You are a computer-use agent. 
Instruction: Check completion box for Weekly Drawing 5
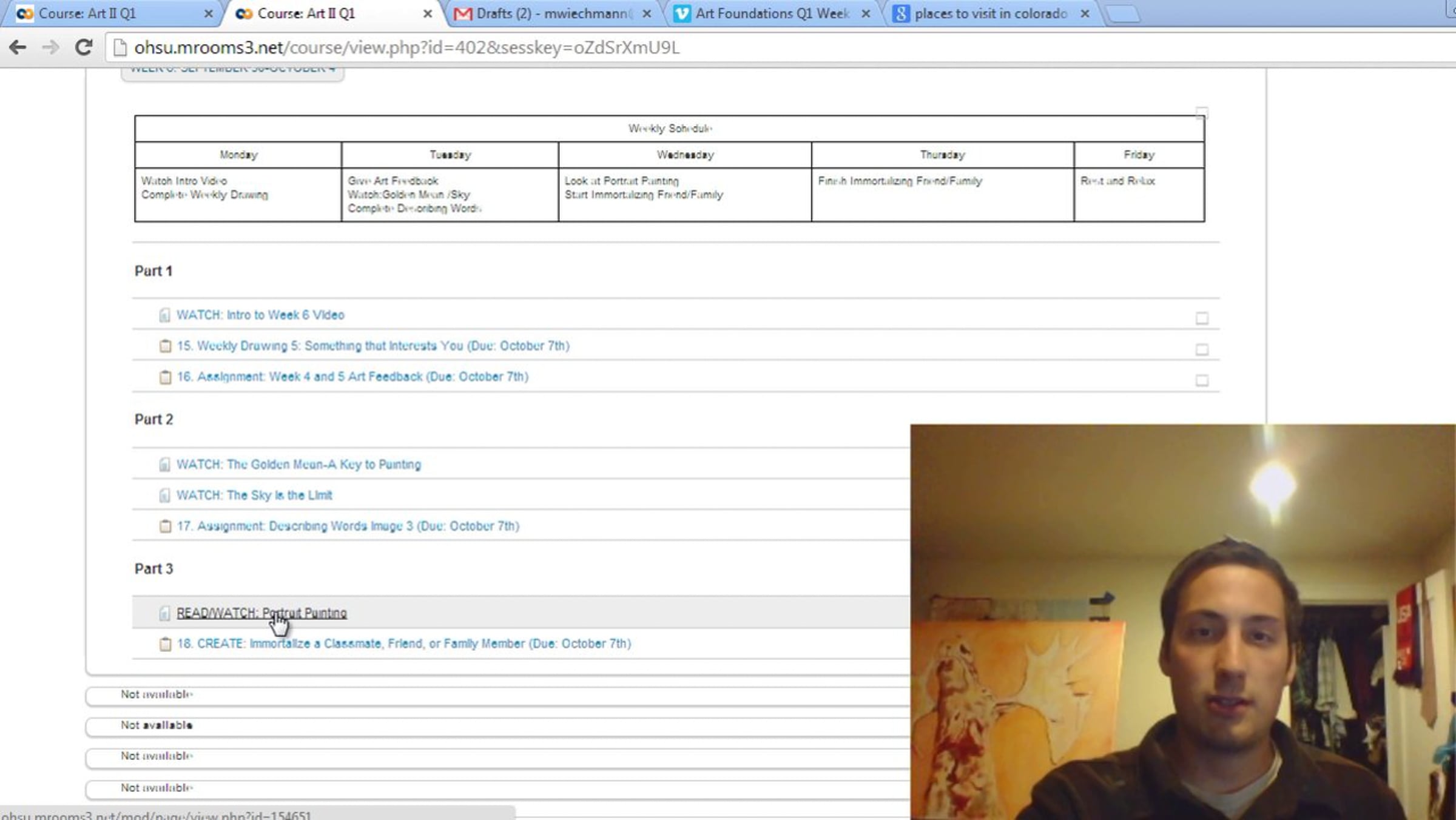tap(1201, 349)
